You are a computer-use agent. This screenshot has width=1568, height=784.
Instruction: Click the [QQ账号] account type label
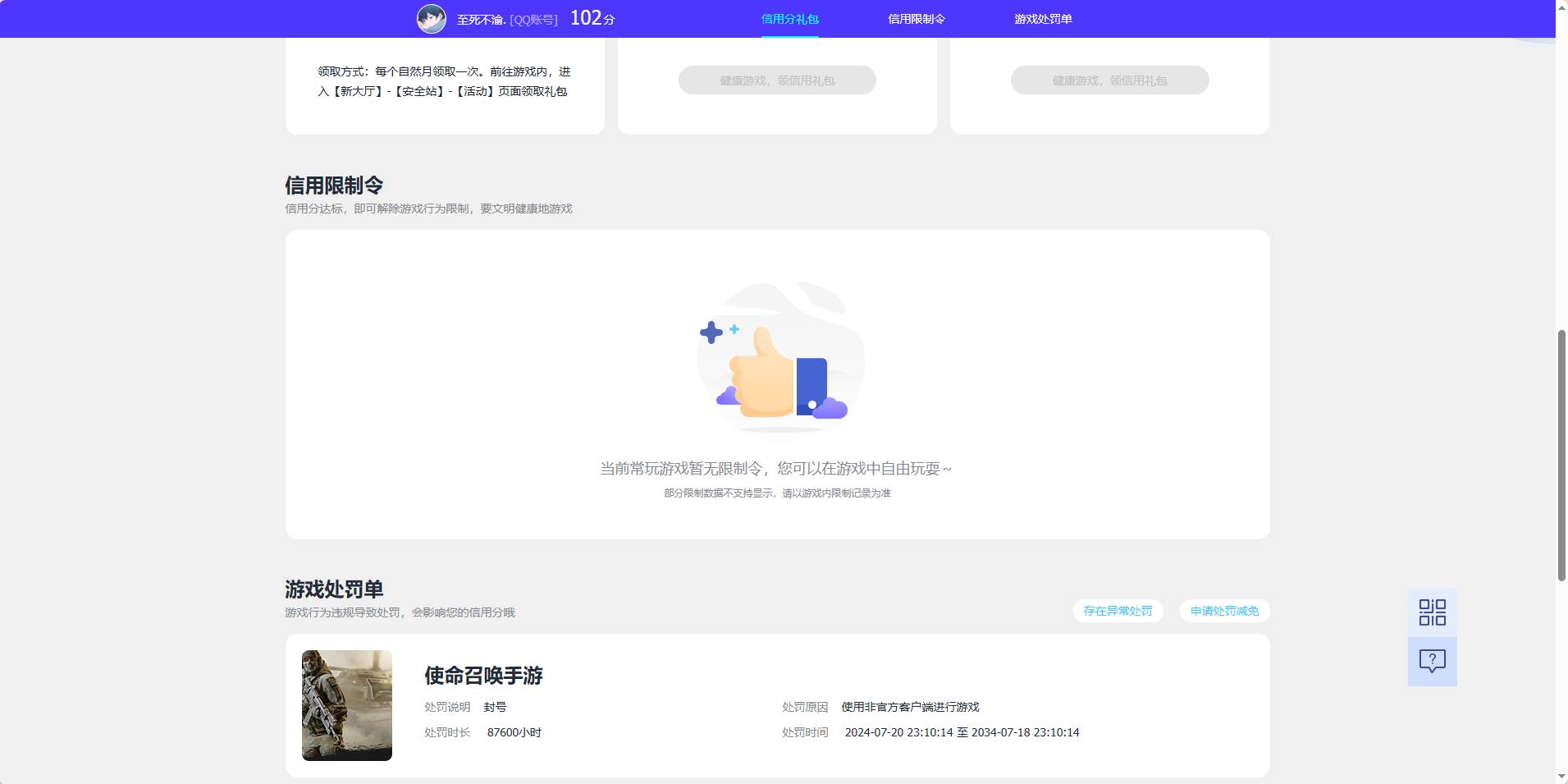click(x=533, y=19)
